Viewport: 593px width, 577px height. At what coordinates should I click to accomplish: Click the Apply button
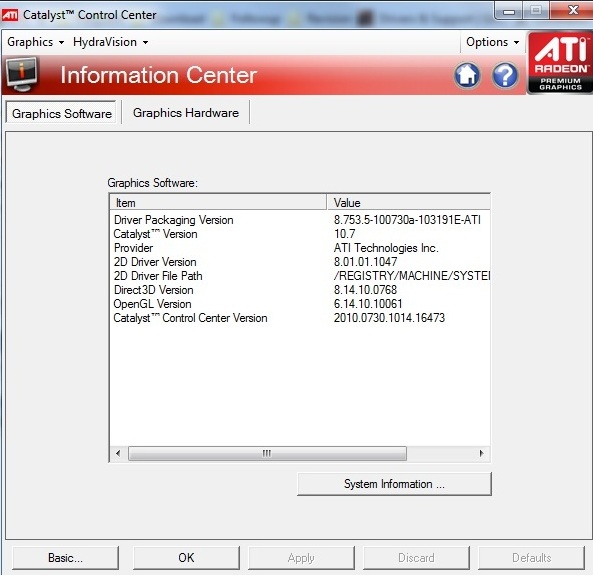pos(301,558)
